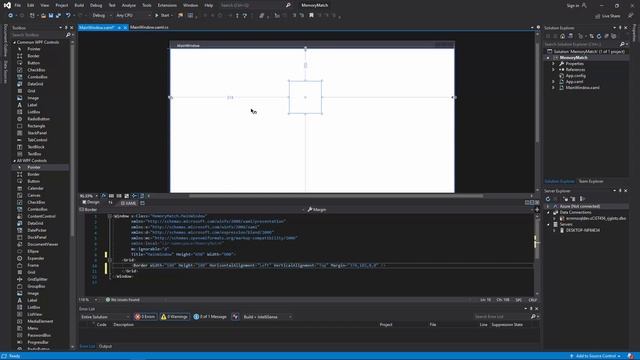Click Add to Source Control button
The width and height of the screenshot is (640, 360).
pyautogui.click(x=596, y=356)
